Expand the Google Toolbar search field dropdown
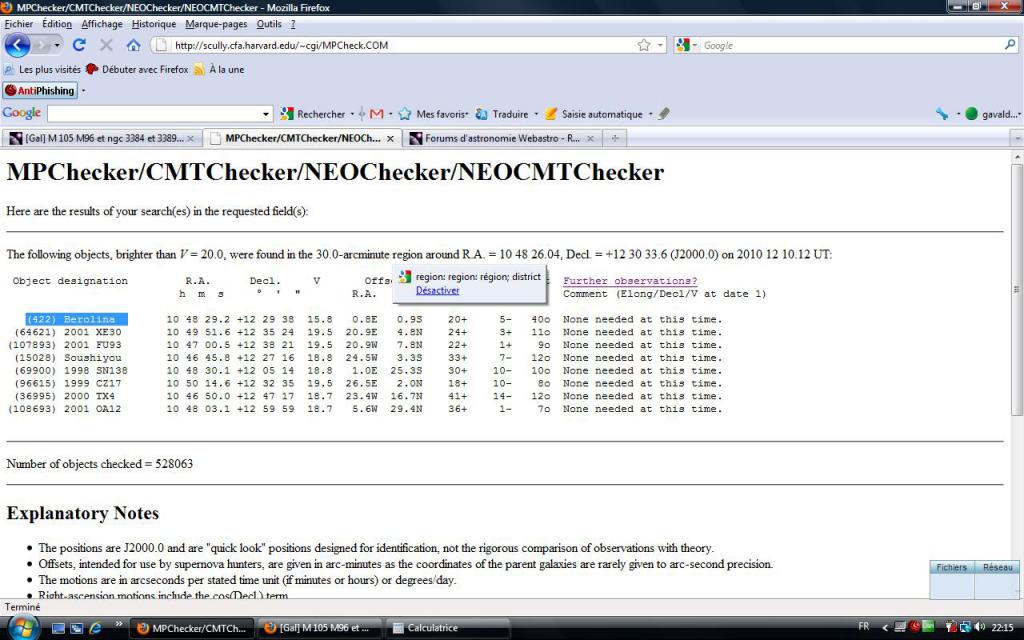The image size is (1024, 640). (266, 114)
